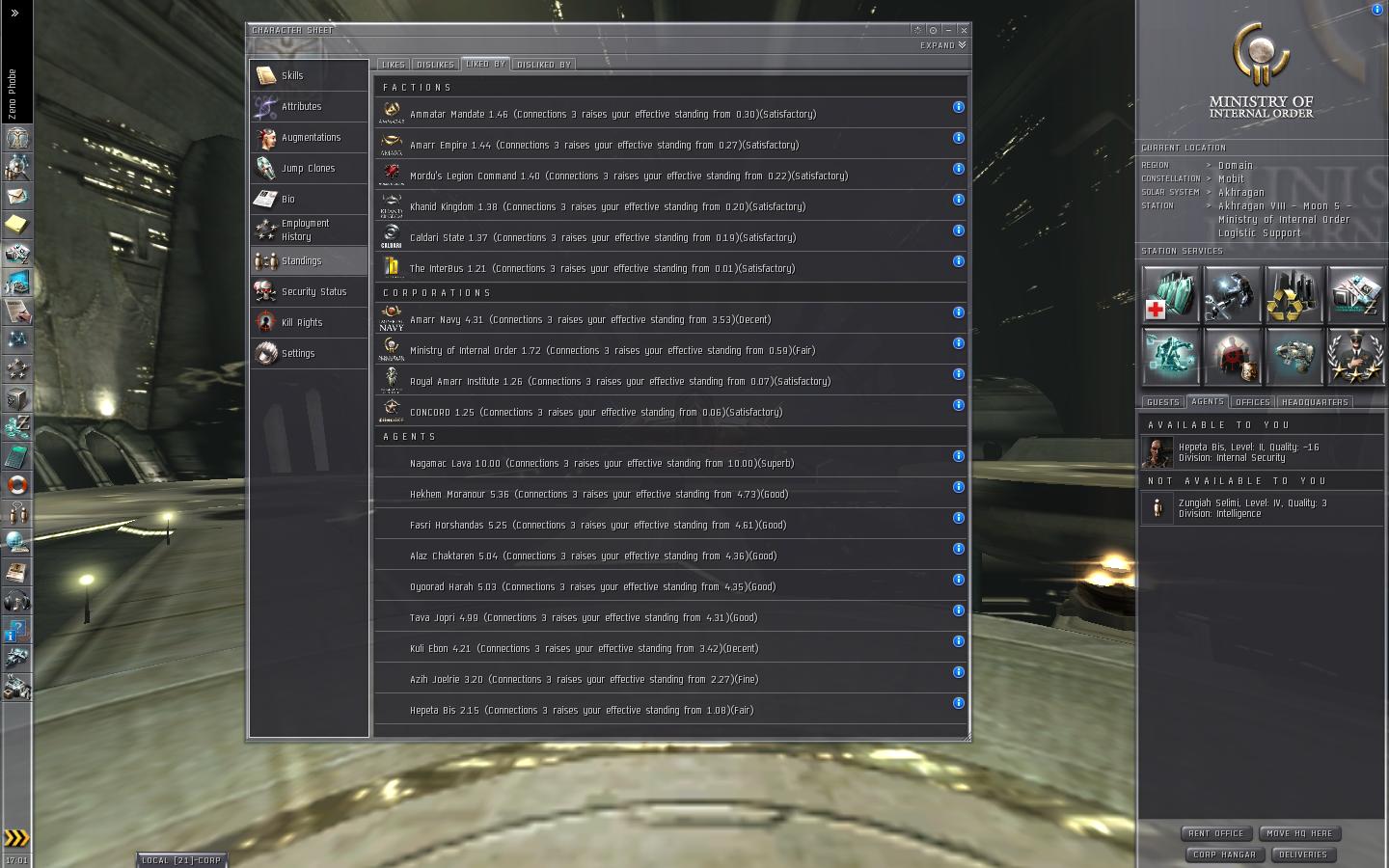Viewport: 1389px width, 868px height.
Task: Open the globe browser icon
Action: click(16, 543)
